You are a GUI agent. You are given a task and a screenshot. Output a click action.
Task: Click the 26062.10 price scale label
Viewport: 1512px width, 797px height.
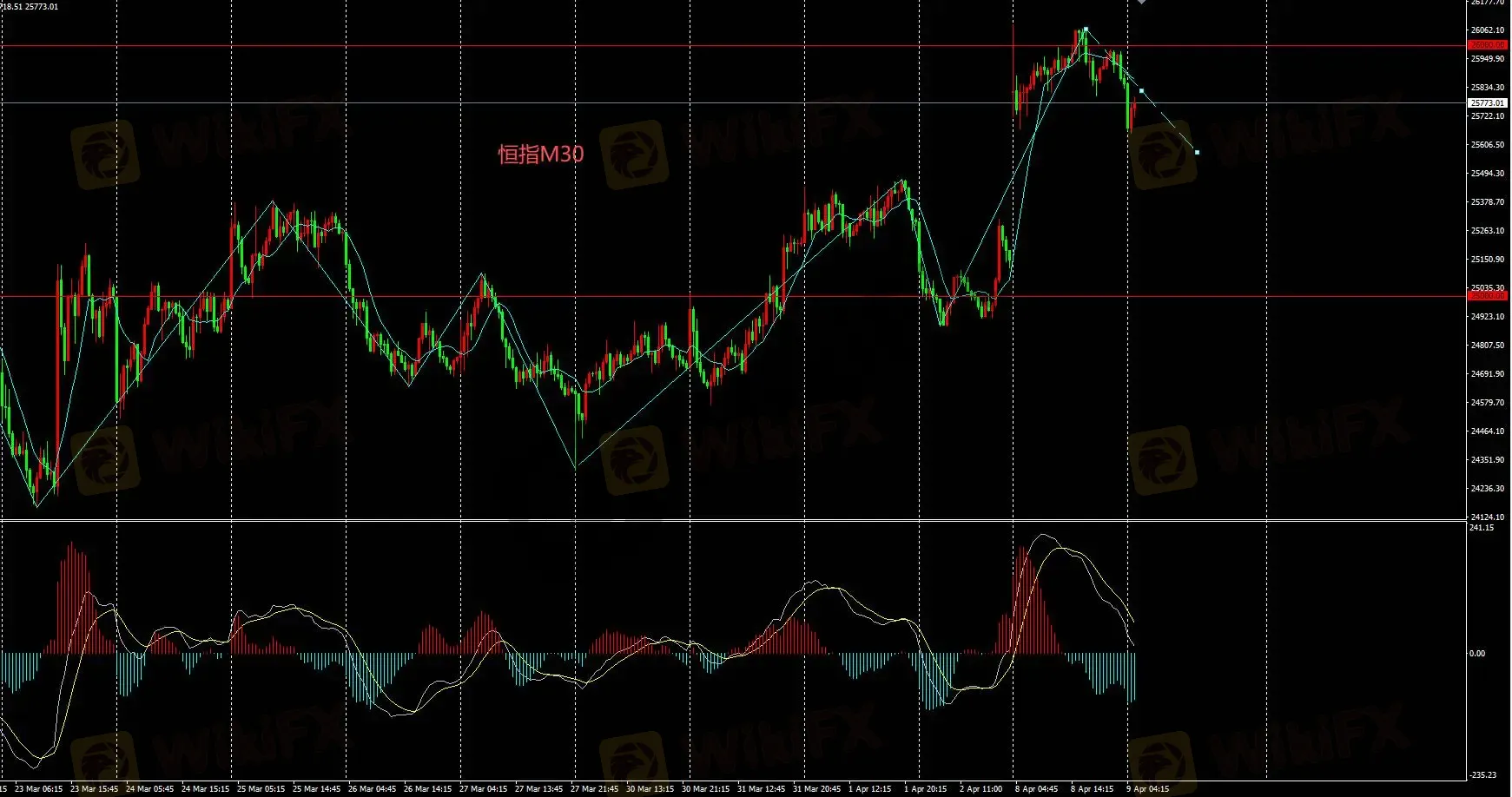click(x=1487, y=30)
